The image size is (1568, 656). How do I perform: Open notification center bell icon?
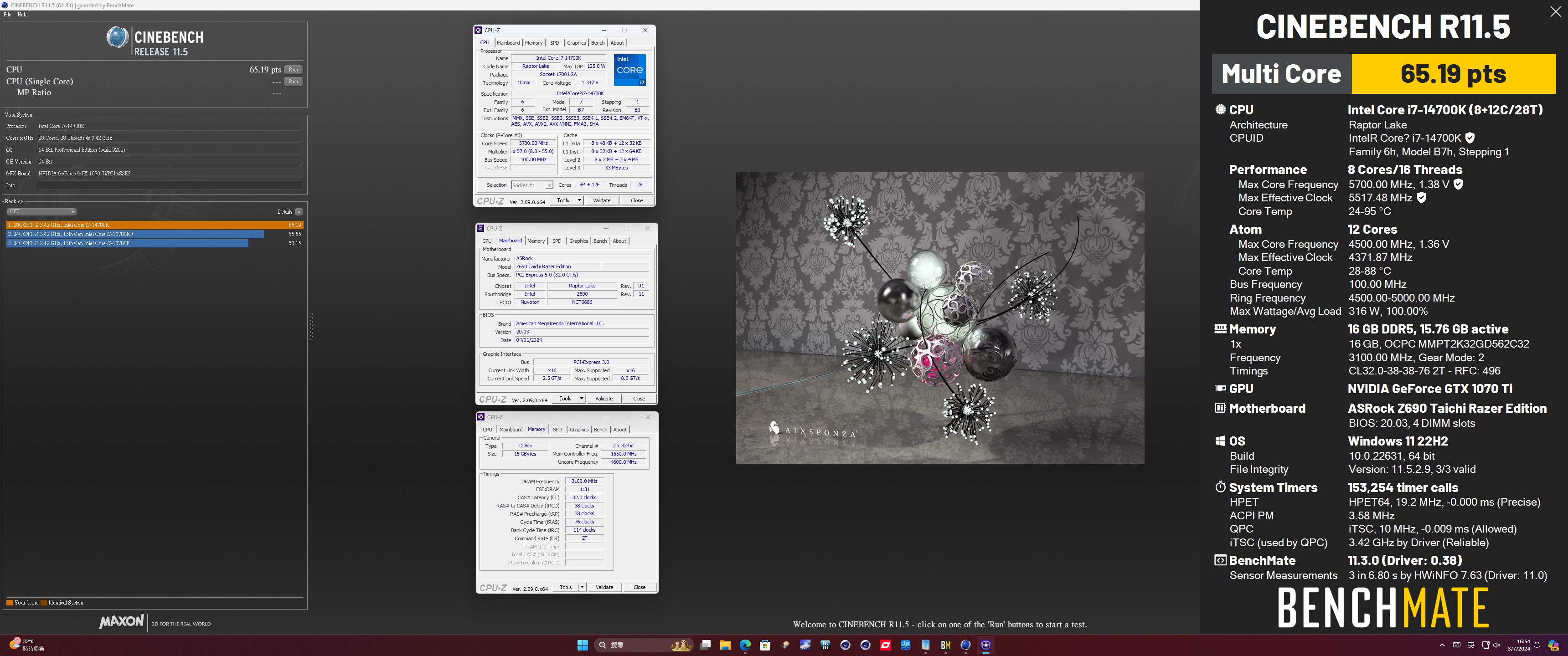tap(1537, 645)
